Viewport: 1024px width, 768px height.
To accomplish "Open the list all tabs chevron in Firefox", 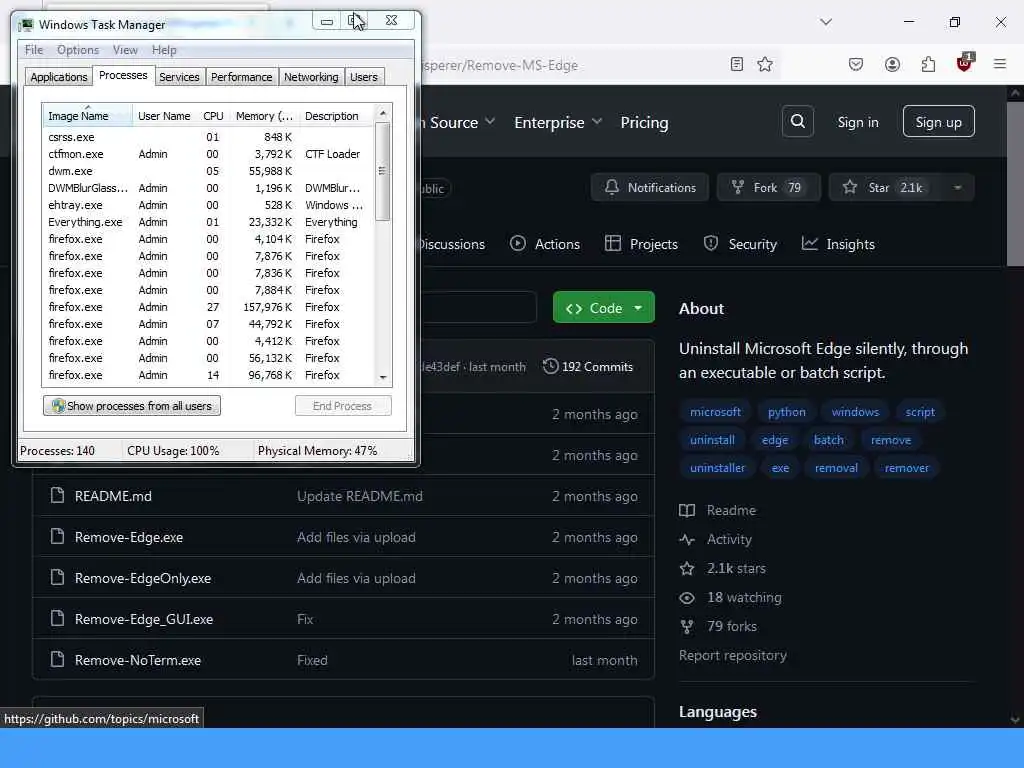I will [826, 22].
